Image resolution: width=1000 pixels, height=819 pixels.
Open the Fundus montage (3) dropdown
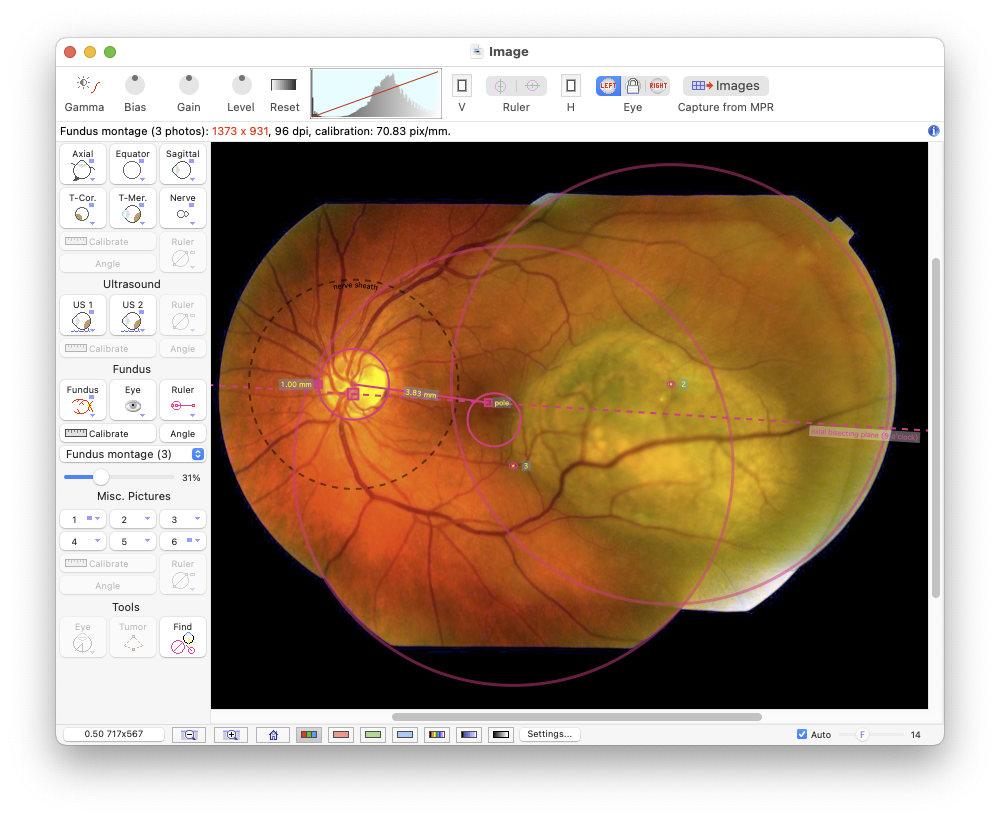(133, 454)
